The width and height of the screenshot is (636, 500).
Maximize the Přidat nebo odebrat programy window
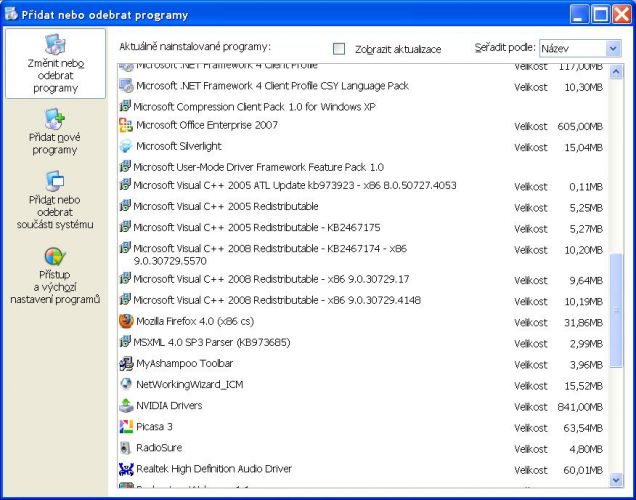click(x=600, y=14)
